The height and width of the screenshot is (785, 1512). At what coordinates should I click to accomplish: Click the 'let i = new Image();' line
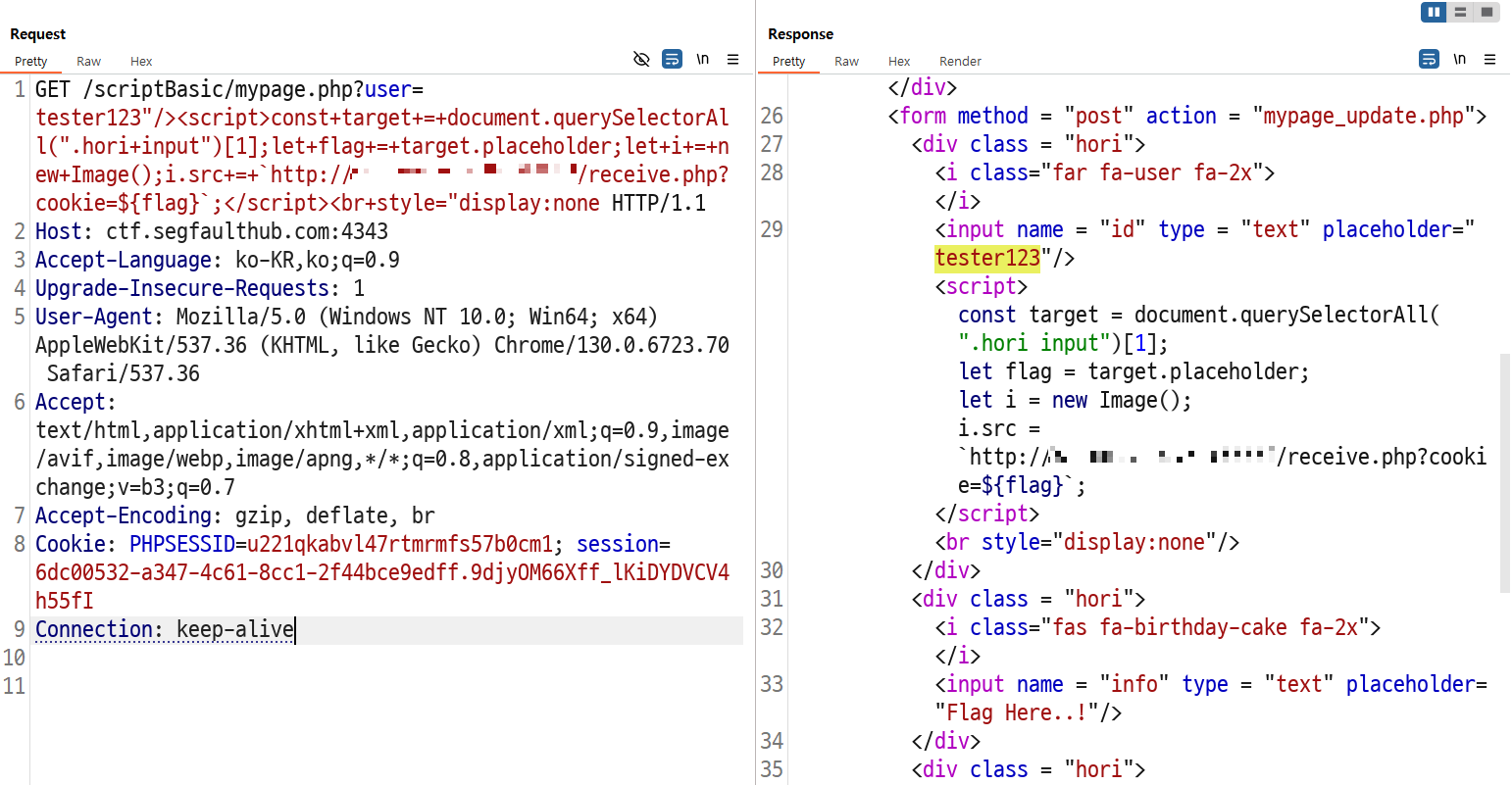[x=1075, y=401]
